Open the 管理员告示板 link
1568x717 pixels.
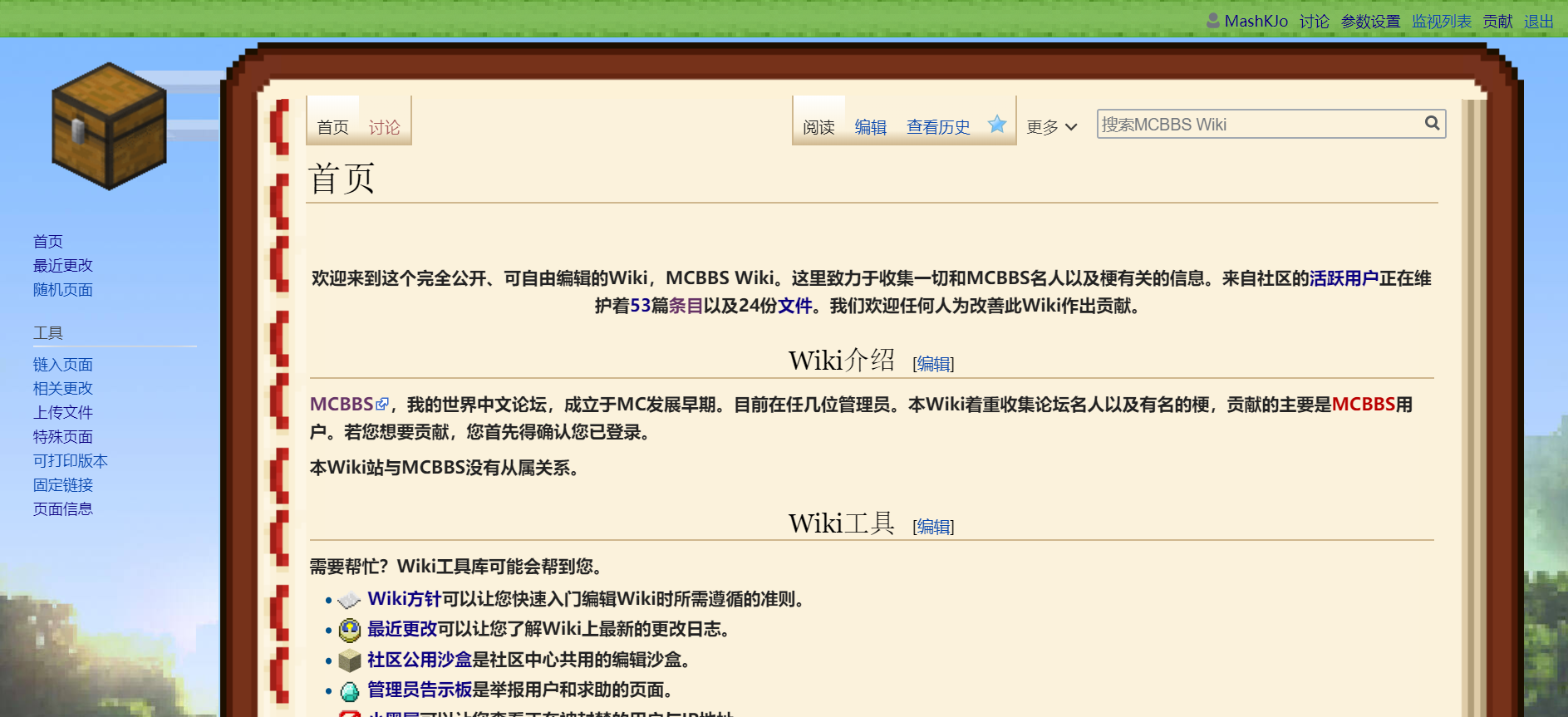click(x=420, y=690)
